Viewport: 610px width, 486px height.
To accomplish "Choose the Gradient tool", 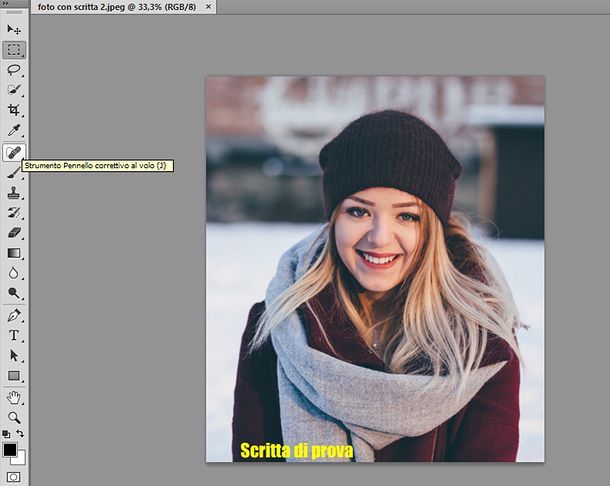I will [14, 253].
